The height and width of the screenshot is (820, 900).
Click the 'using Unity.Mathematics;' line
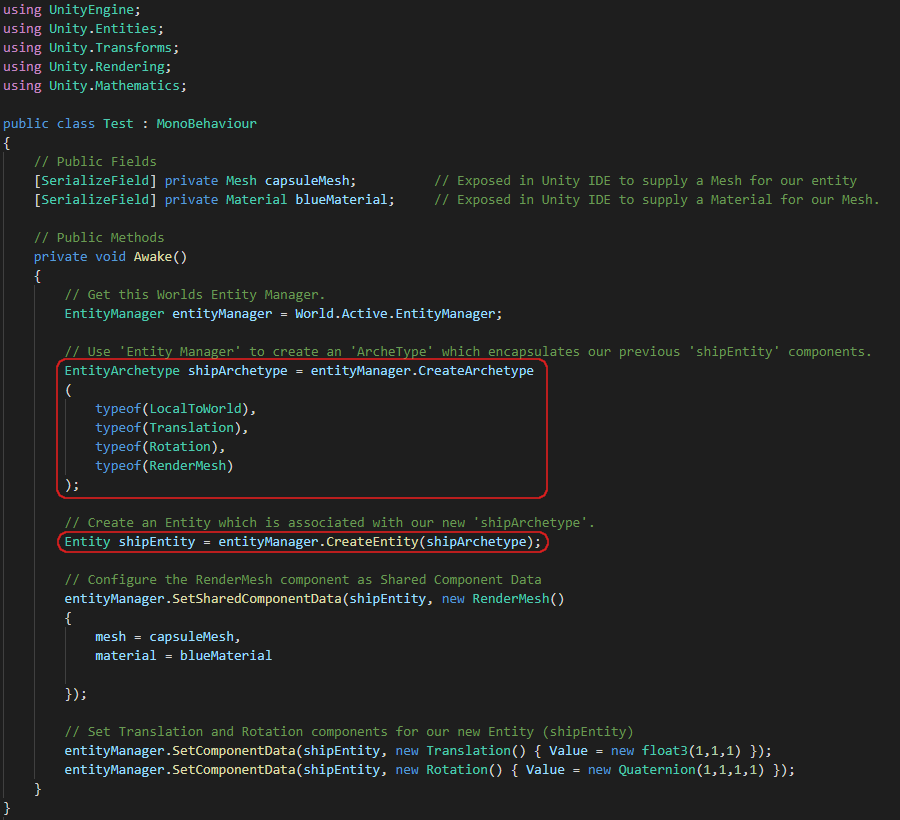coord(95,86)
